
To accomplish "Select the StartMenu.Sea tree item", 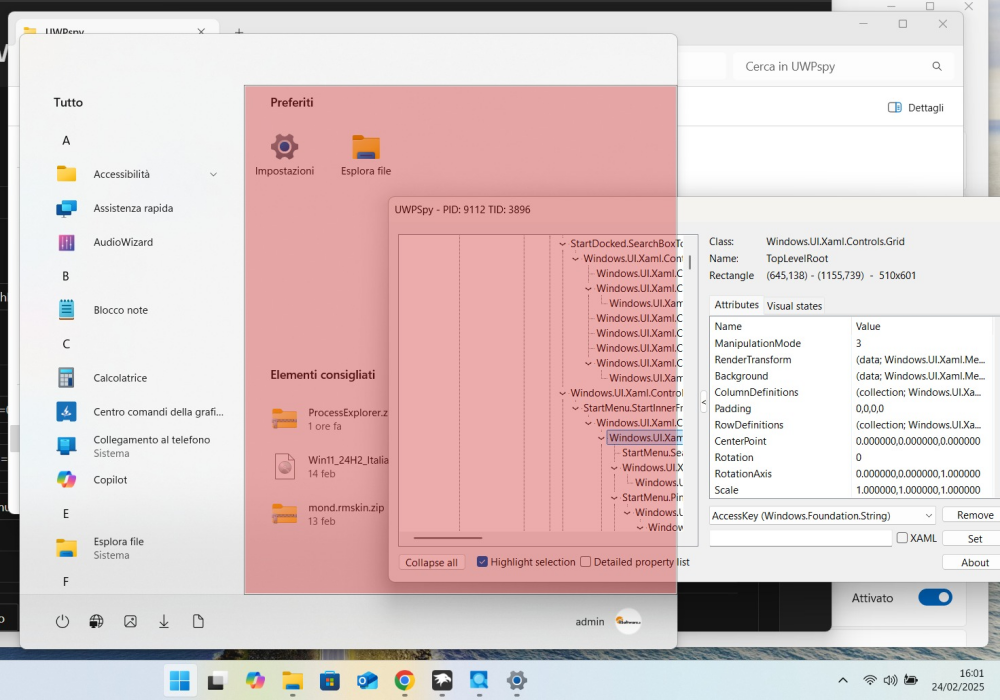I will pos(652,453).
